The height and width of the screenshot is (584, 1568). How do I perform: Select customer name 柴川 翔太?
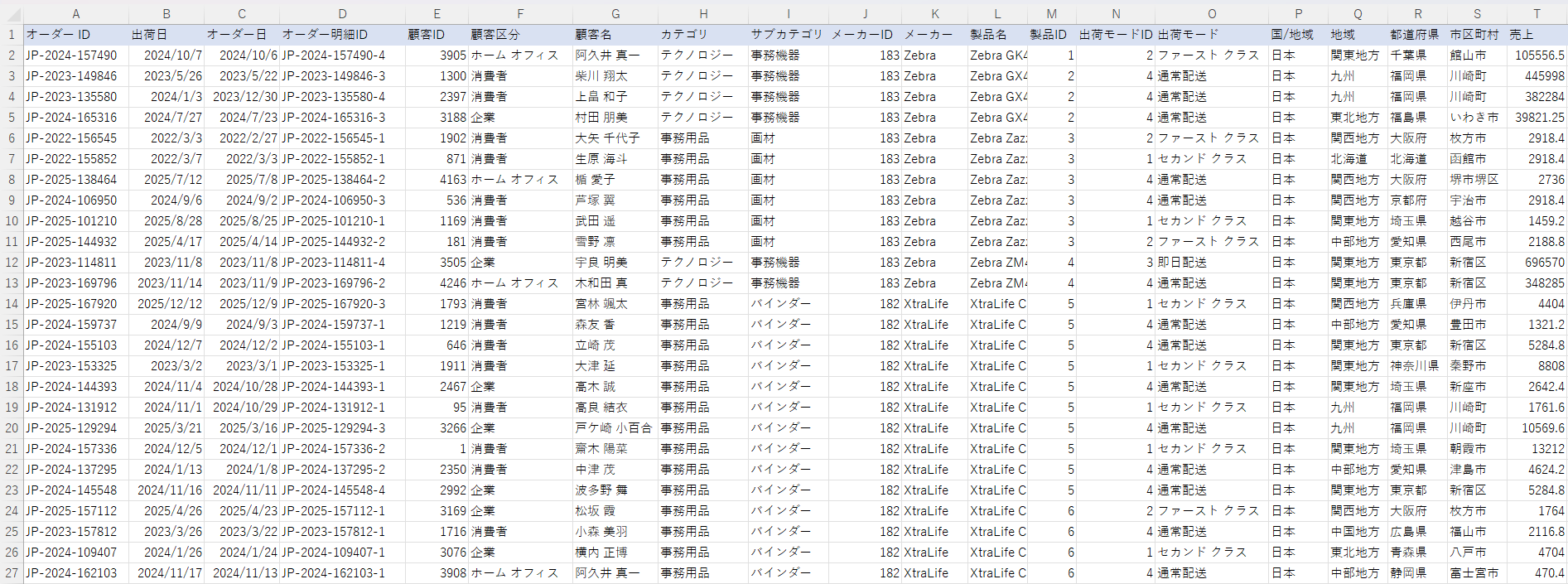click(615, 75)
